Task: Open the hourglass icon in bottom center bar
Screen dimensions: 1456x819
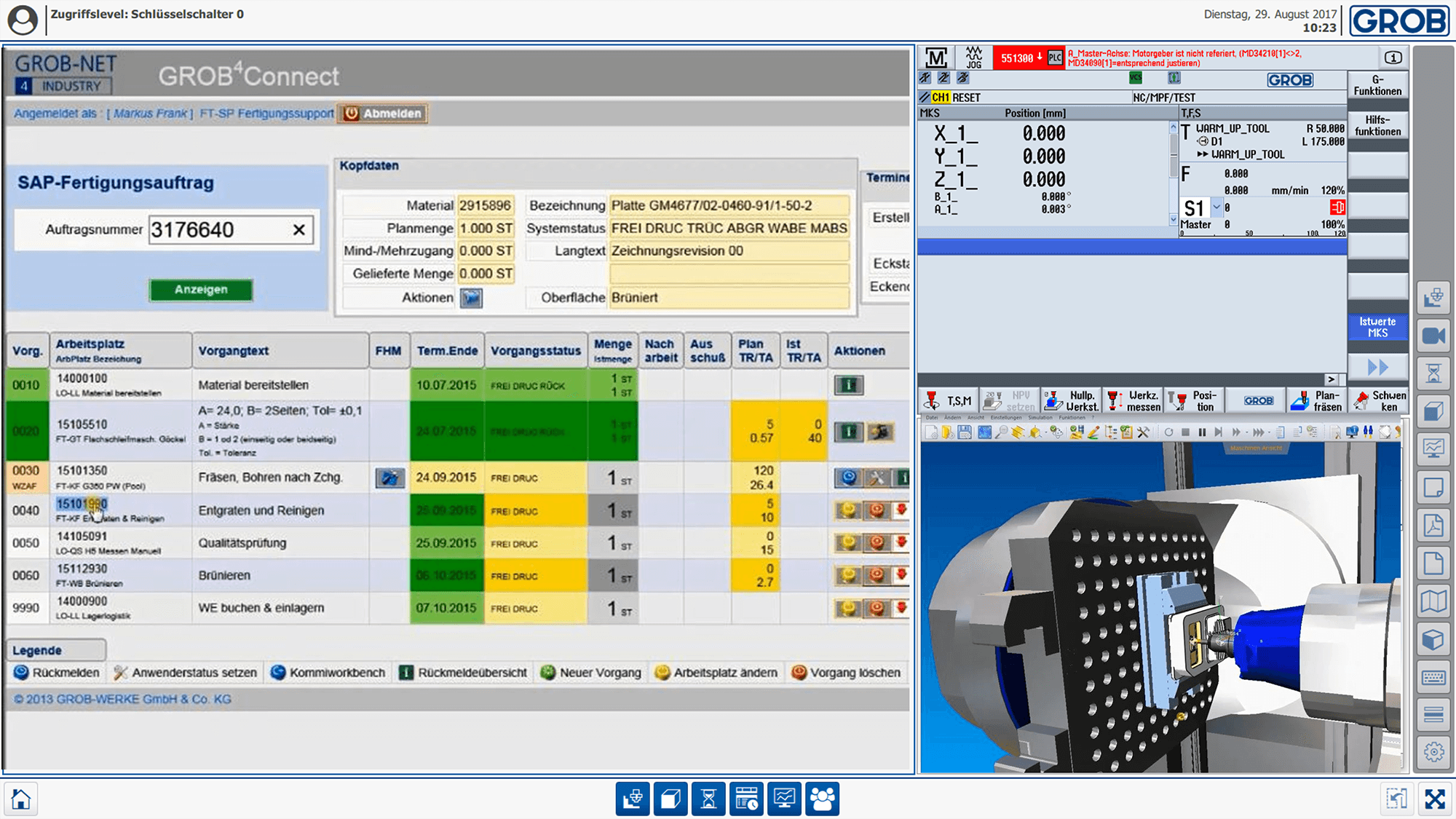Action: point(708,799)
